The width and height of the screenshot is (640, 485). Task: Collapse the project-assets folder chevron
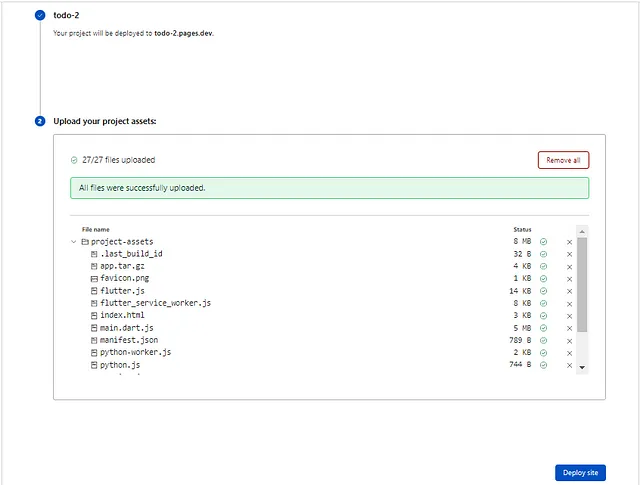74,242
